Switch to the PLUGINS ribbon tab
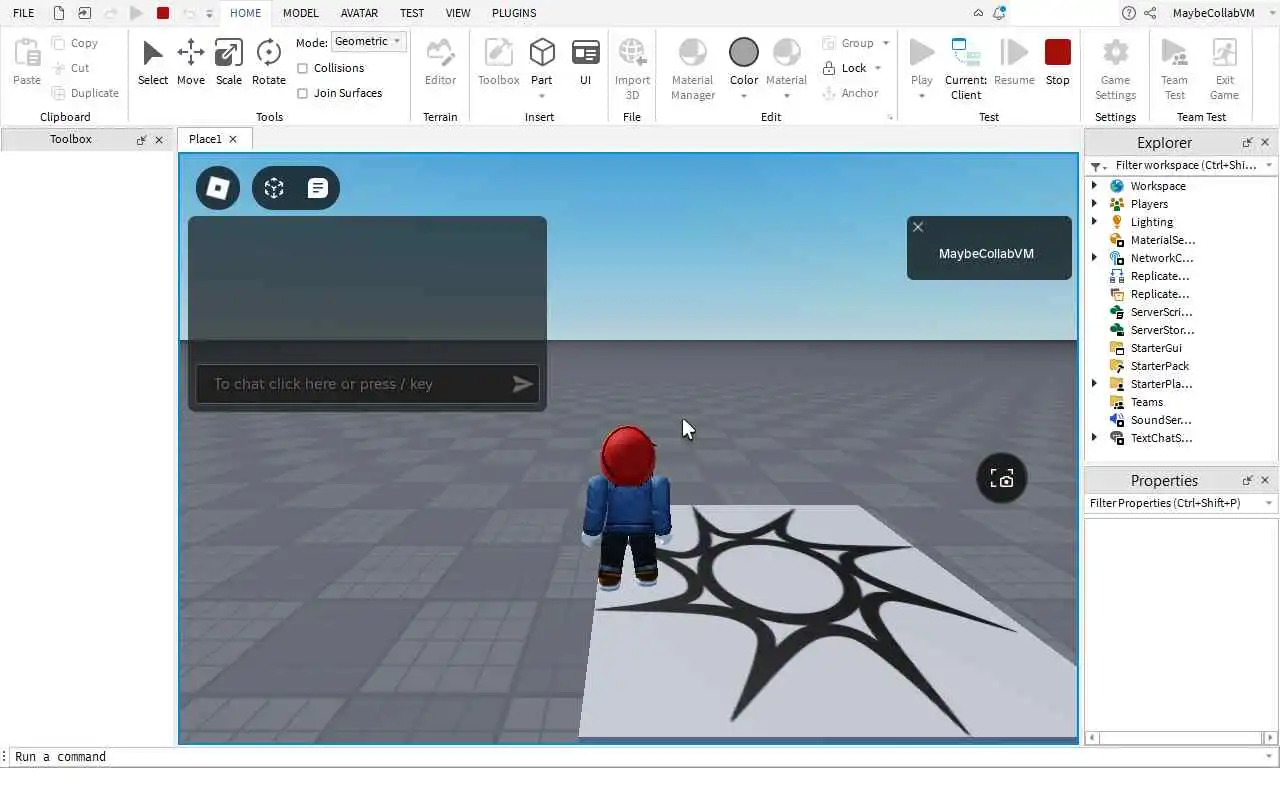1280x800 pixels. pyautogui.click(x=514, y=13)
